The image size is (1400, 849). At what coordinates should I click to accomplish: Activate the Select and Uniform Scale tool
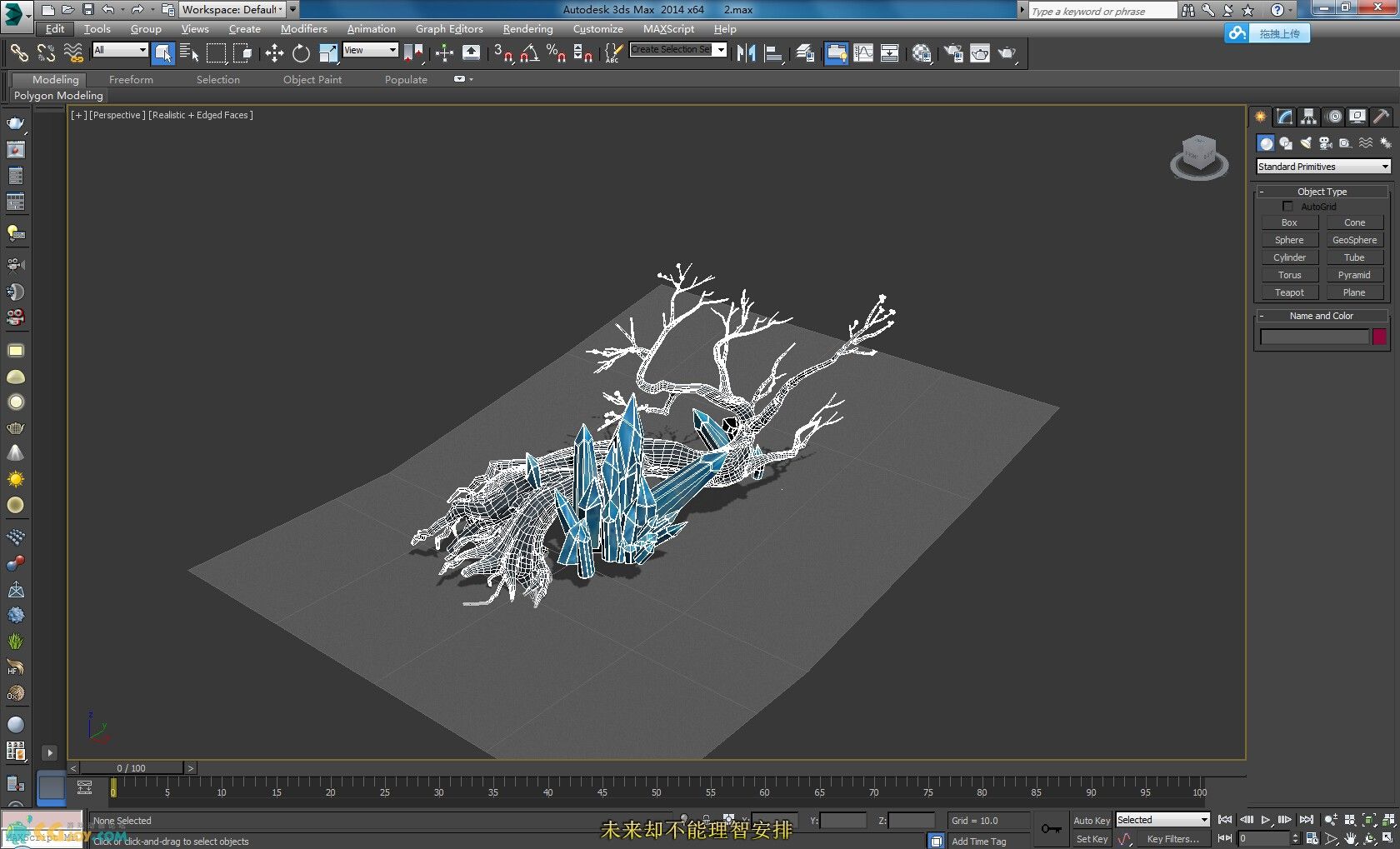[x=328, y=53]
